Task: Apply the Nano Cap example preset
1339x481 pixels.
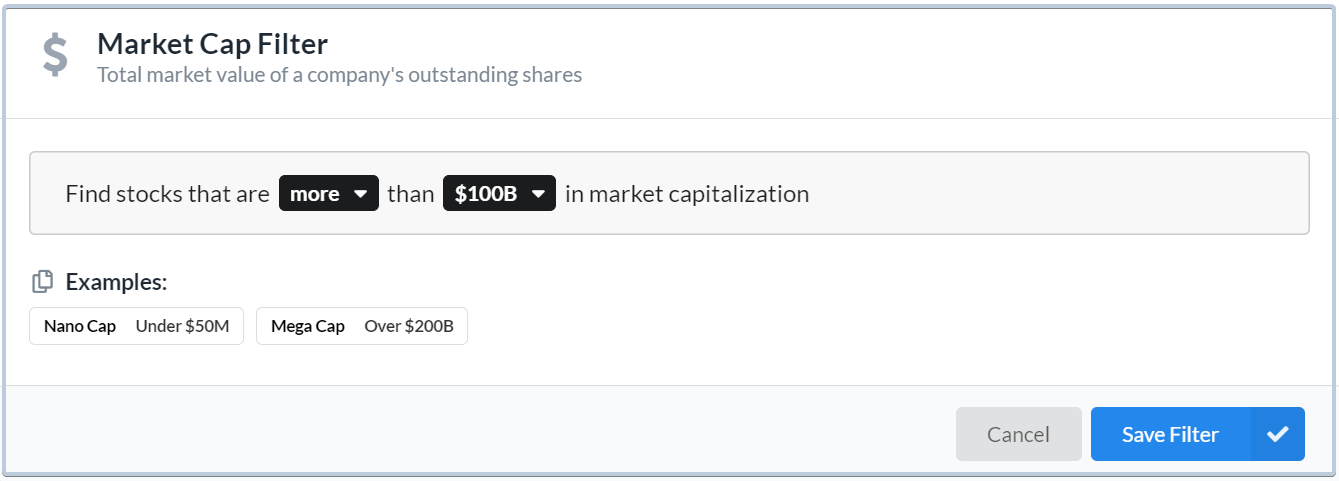Action: coord(137,326)
